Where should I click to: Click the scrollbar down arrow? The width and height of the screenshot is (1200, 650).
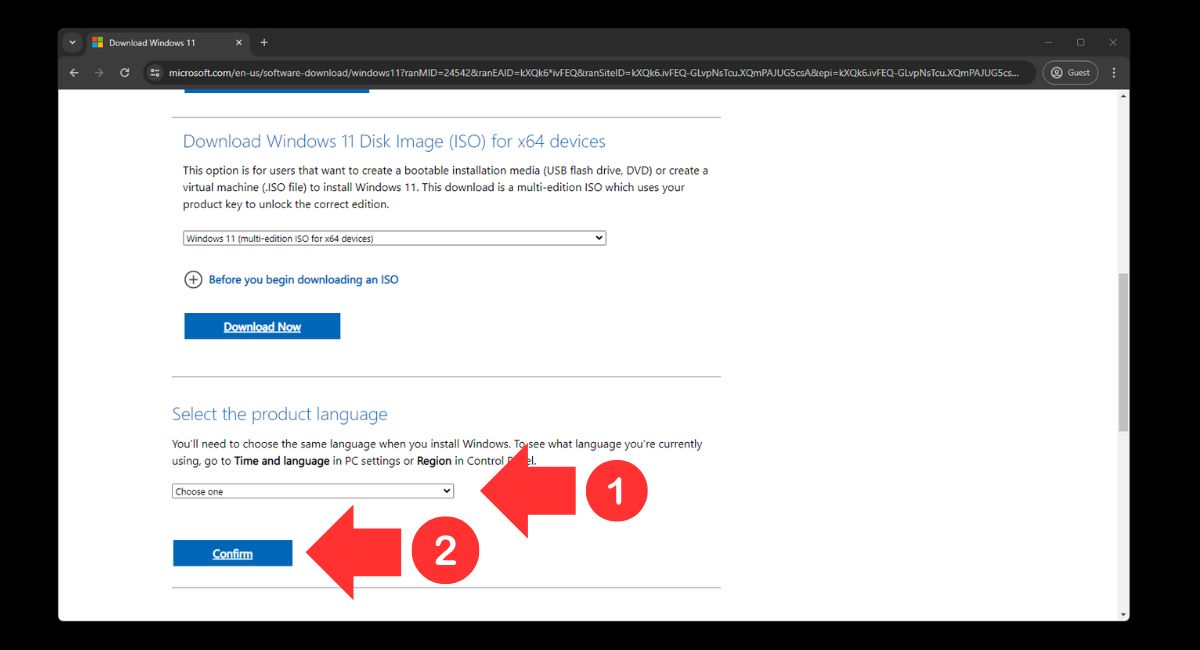(1123, 614)
